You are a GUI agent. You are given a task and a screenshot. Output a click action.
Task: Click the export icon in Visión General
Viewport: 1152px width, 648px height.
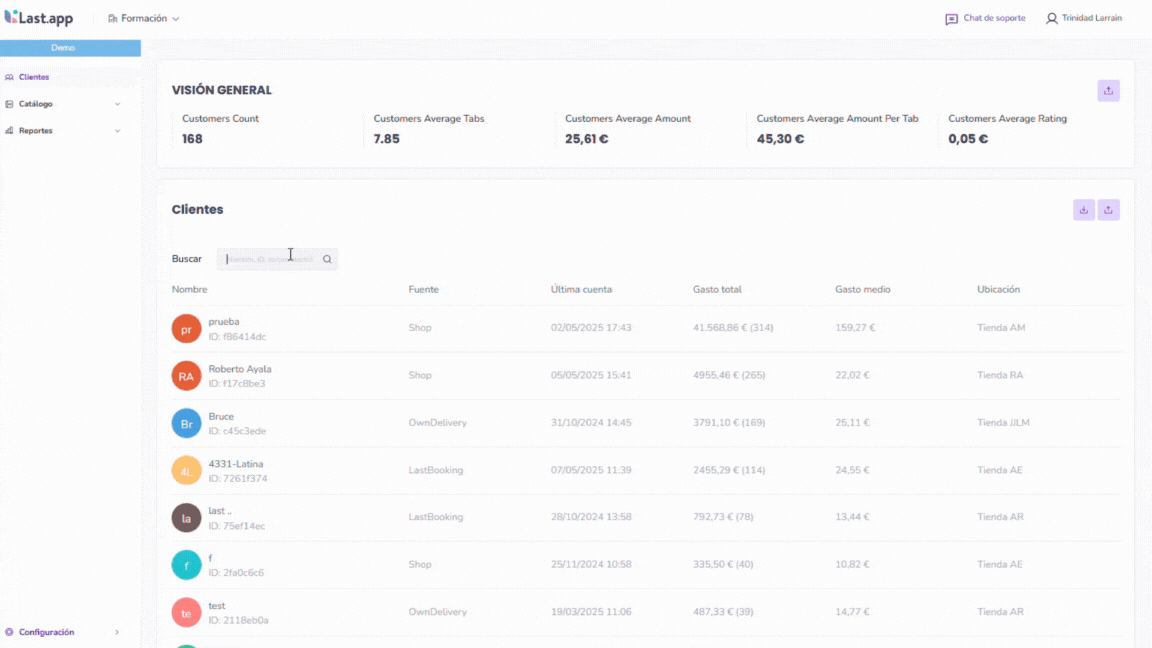click(1108, 91)
